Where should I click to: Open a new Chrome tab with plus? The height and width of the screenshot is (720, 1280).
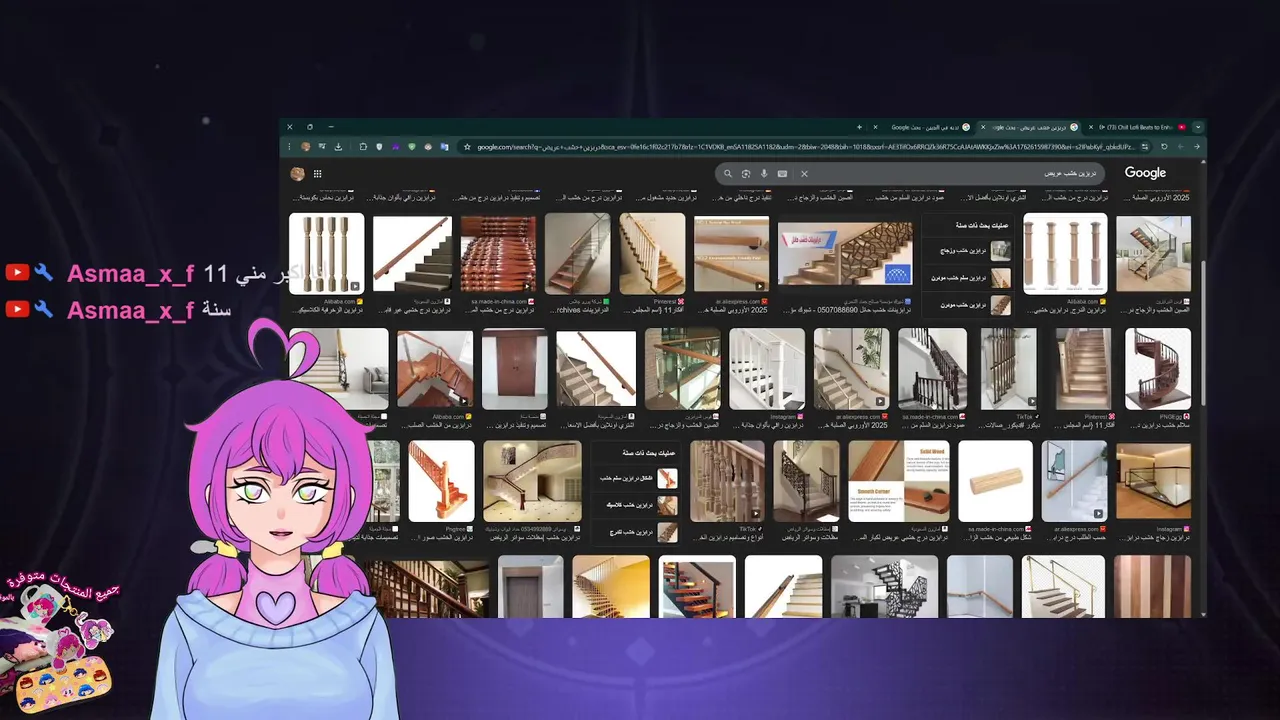(859, 127)
